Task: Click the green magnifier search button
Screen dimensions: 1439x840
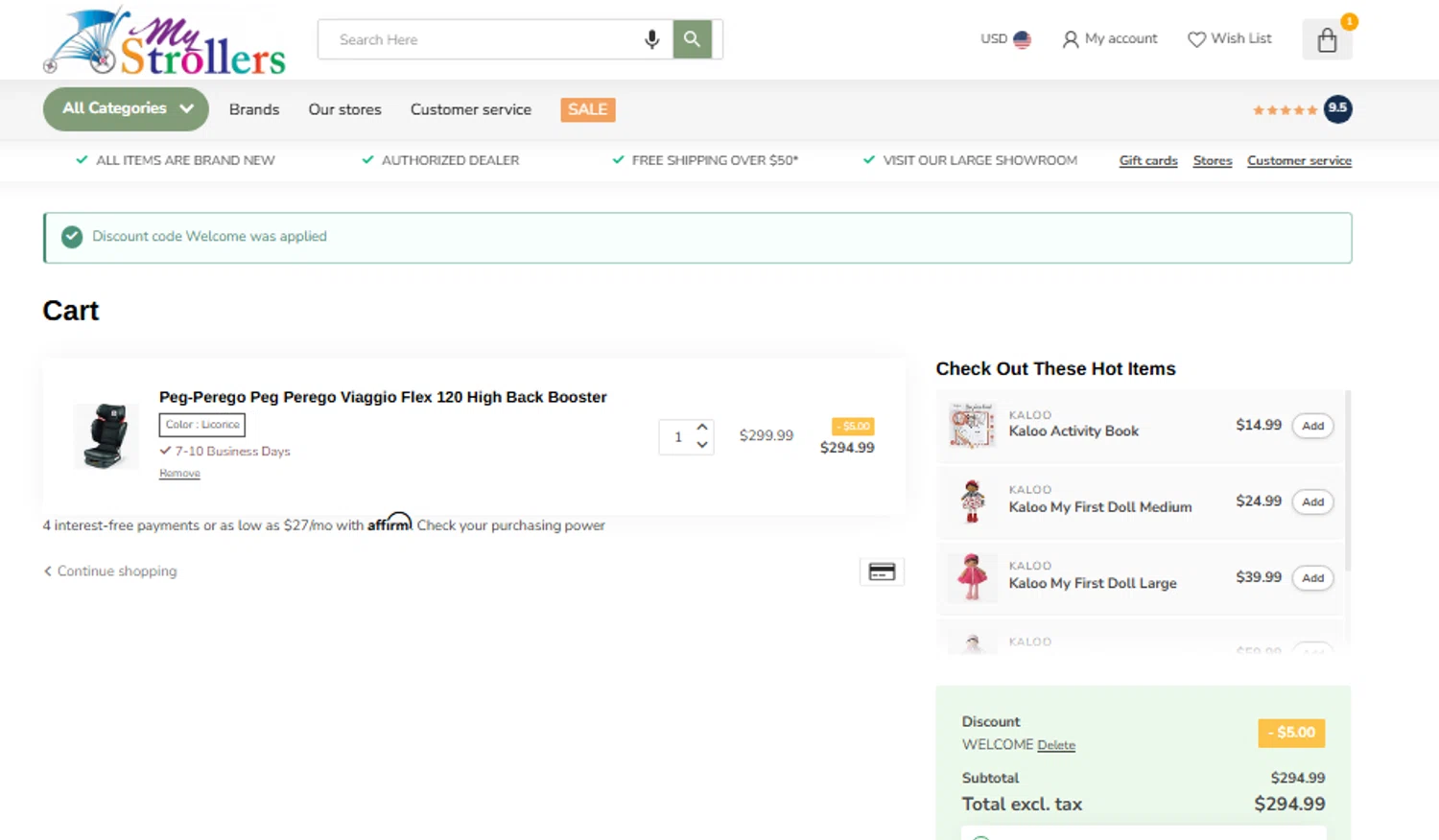Action: tap(692, 39)
